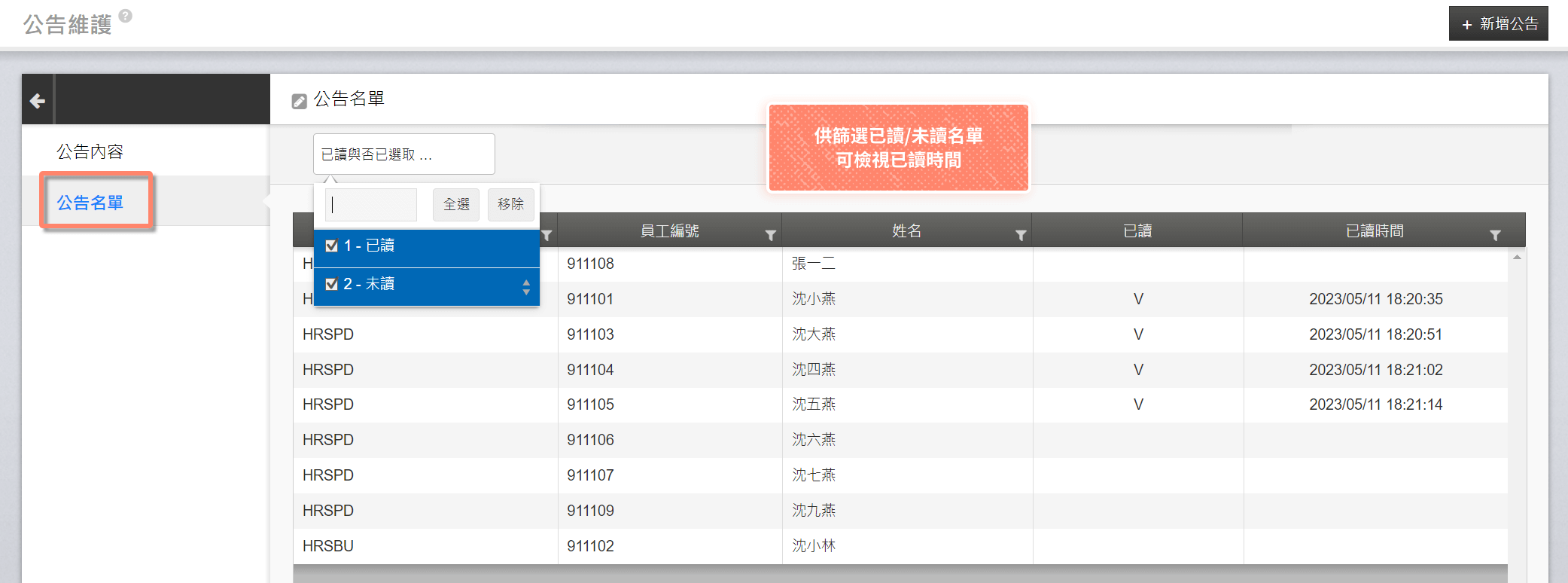Open the 姓名 column filter icon
Viewport: 1568px width, 583px height.
[1020, 236]
